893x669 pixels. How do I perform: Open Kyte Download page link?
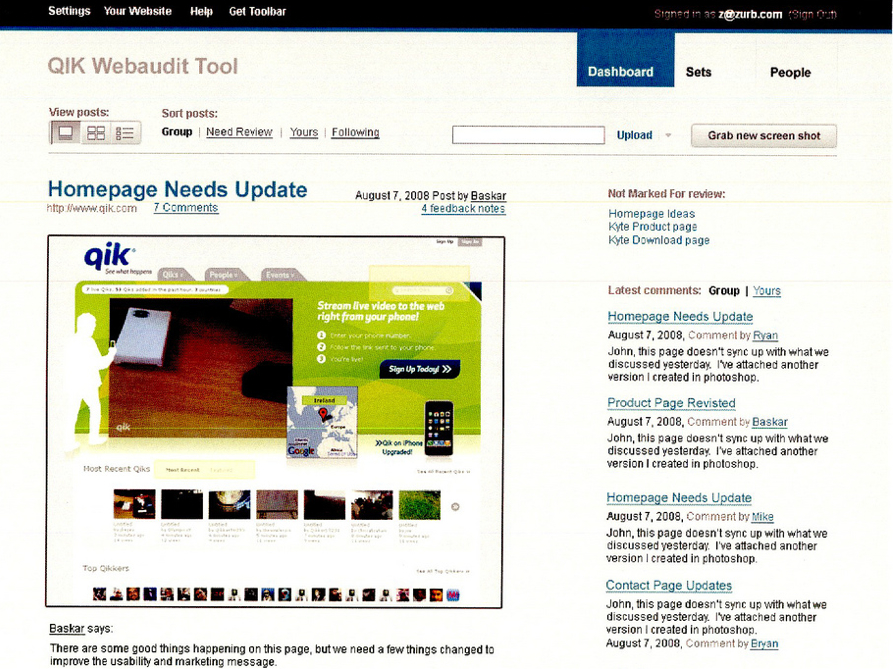pyautogui.click(x=659, y=240)
